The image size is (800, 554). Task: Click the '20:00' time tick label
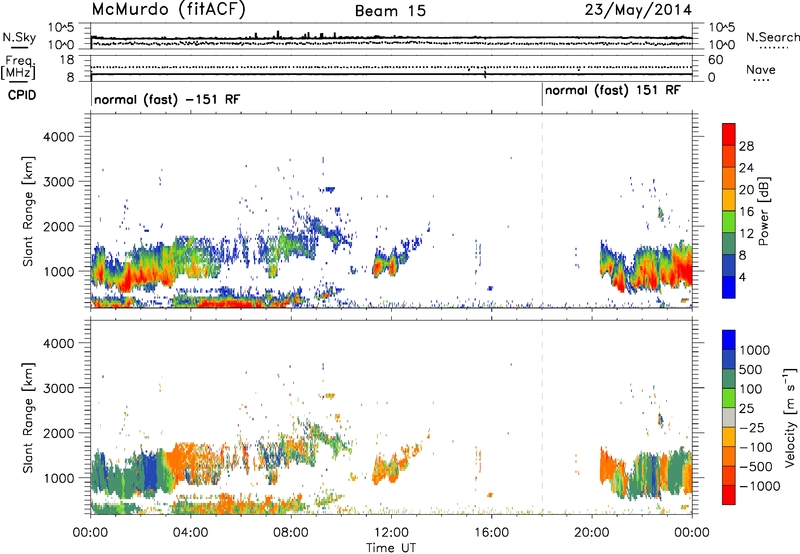591,533
